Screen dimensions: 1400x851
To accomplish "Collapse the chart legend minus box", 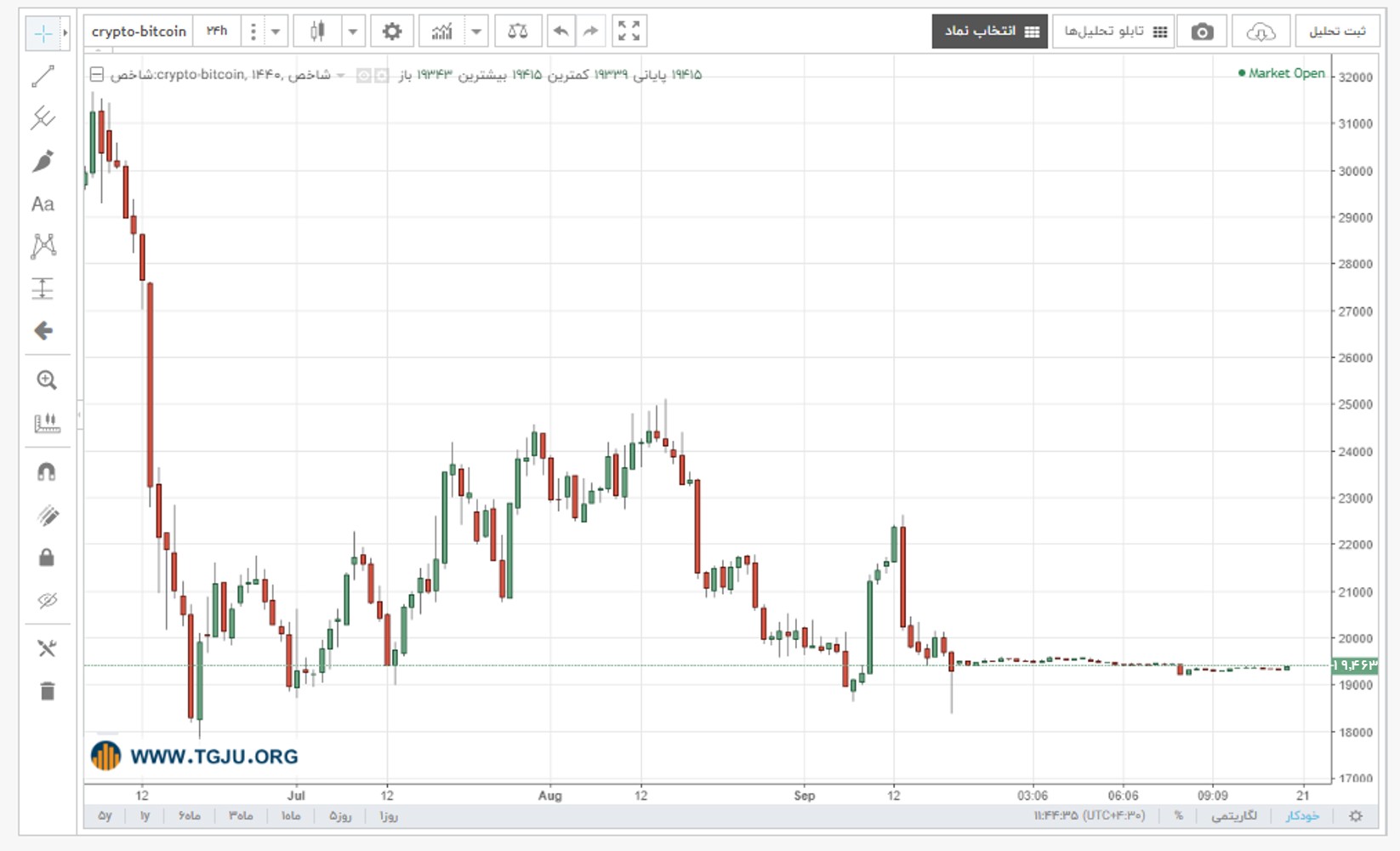I will pos(97,75).
